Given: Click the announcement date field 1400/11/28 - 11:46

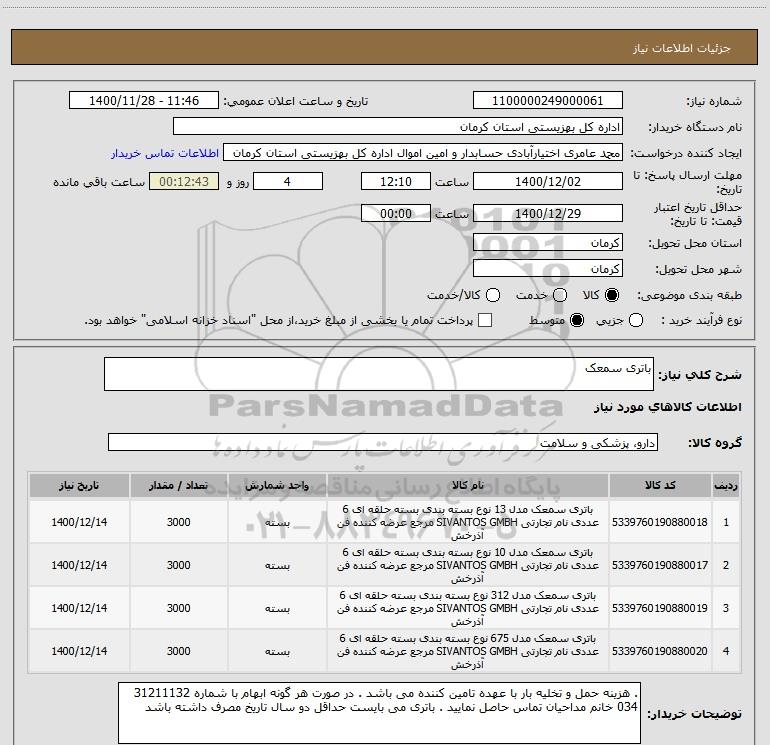Looking at the screenshot, I should 144,100.
